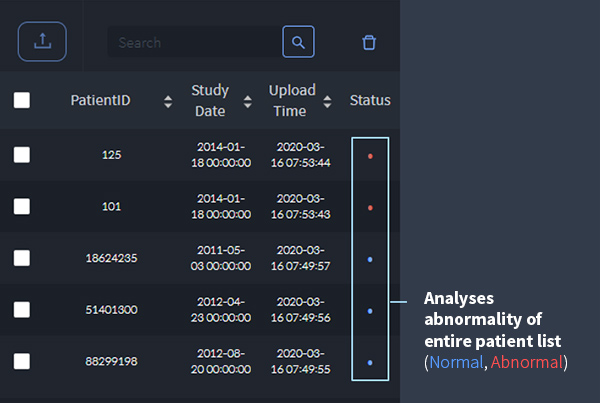Mark checkbox for patient 88299198
The width and height of the screenshot is (600, 403).
(22, 361)
